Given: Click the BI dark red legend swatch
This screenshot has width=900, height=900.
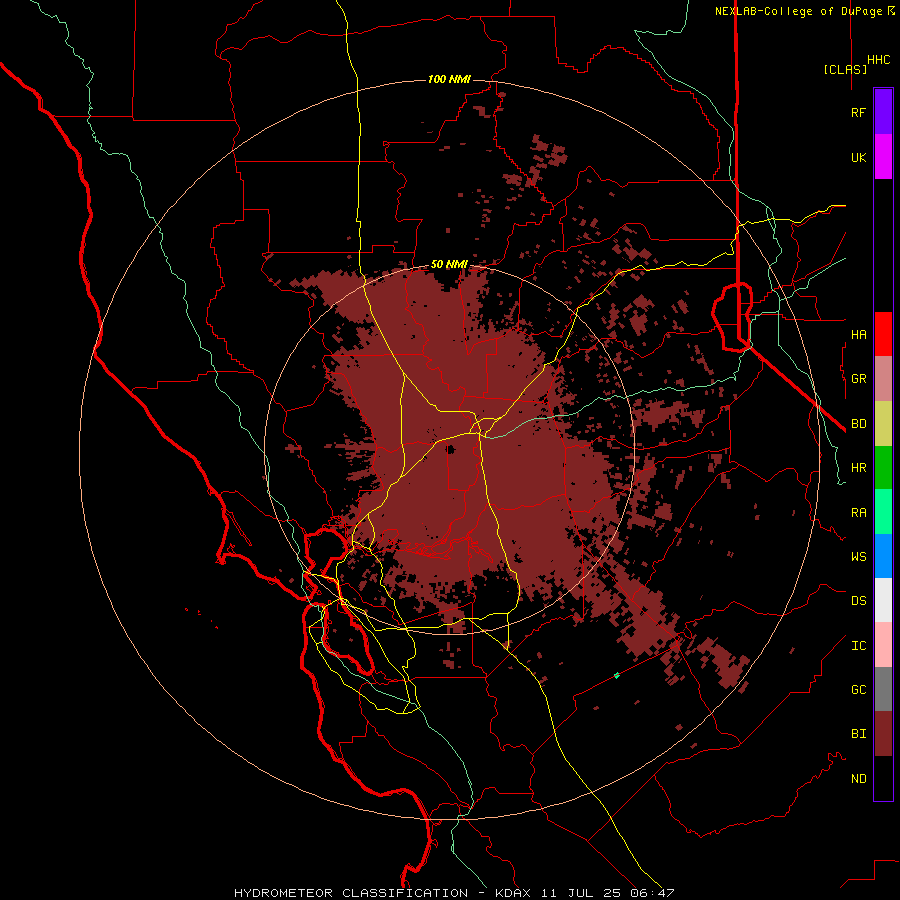Looking at the screenshot, I should click(x=883, y=734).
